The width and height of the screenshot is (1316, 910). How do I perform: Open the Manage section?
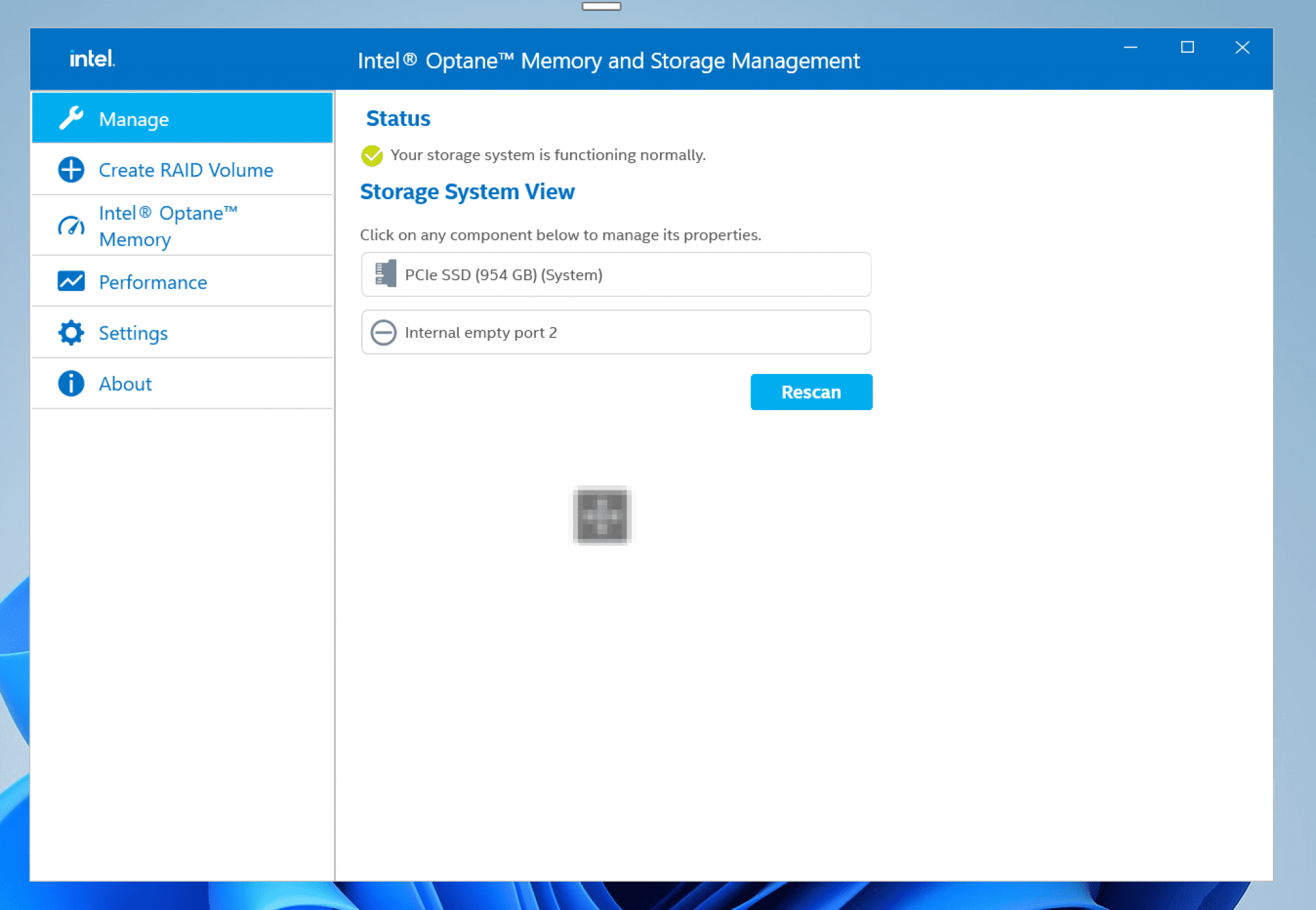pyautogui.click(x=182, y=118)
